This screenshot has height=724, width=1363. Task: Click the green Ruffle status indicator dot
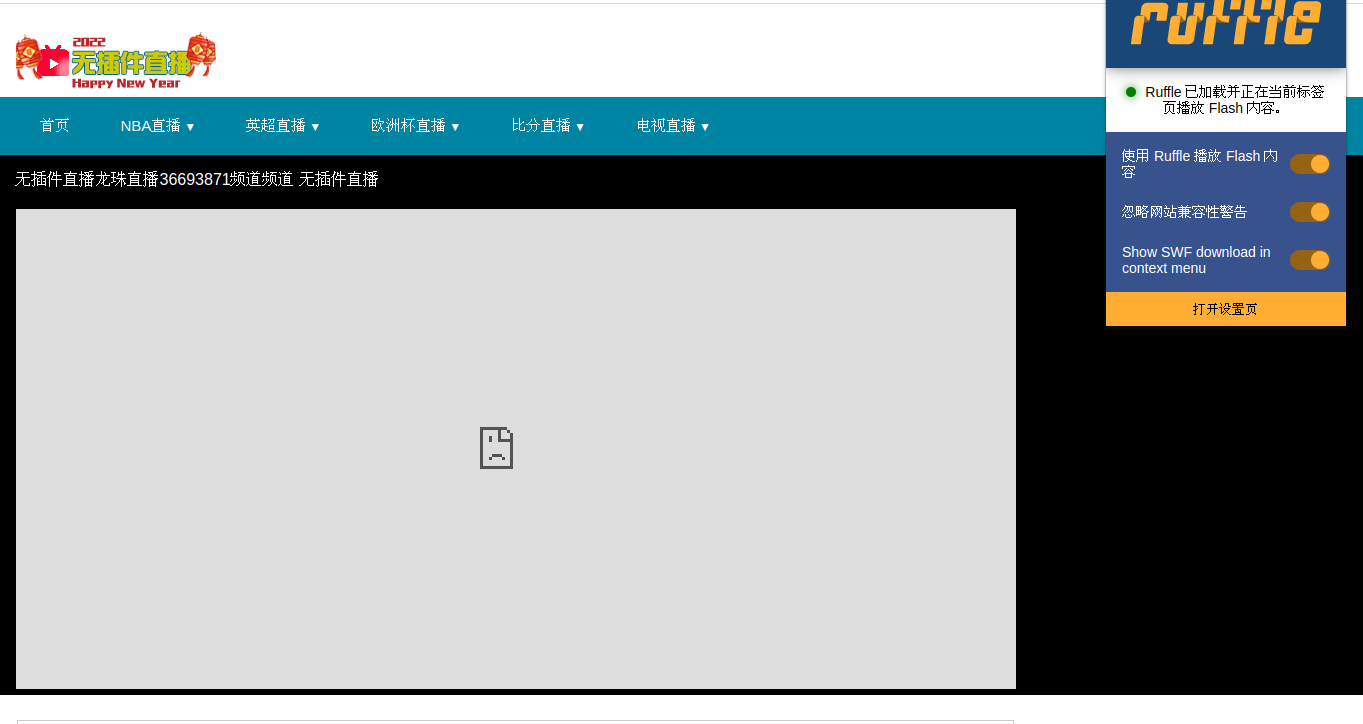pyautogui.click(x=1131, y=91)
